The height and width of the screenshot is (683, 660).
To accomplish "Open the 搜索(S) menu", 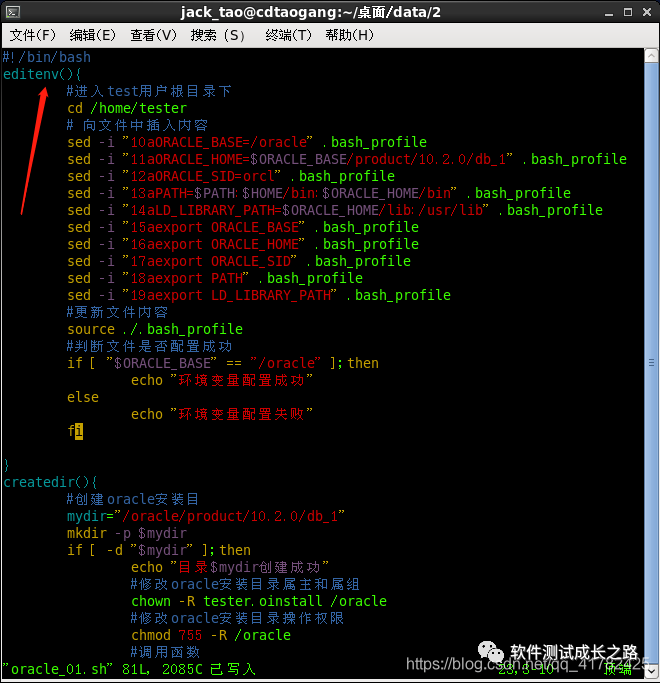I will click(x=217, y=35).
